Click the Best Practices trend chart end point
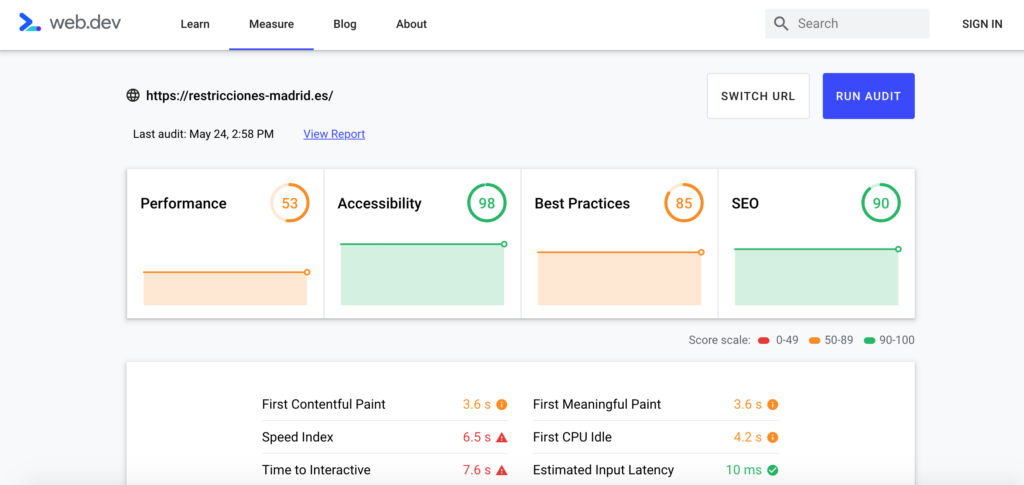Viewport: 1024px width, 485px height. 701,252
